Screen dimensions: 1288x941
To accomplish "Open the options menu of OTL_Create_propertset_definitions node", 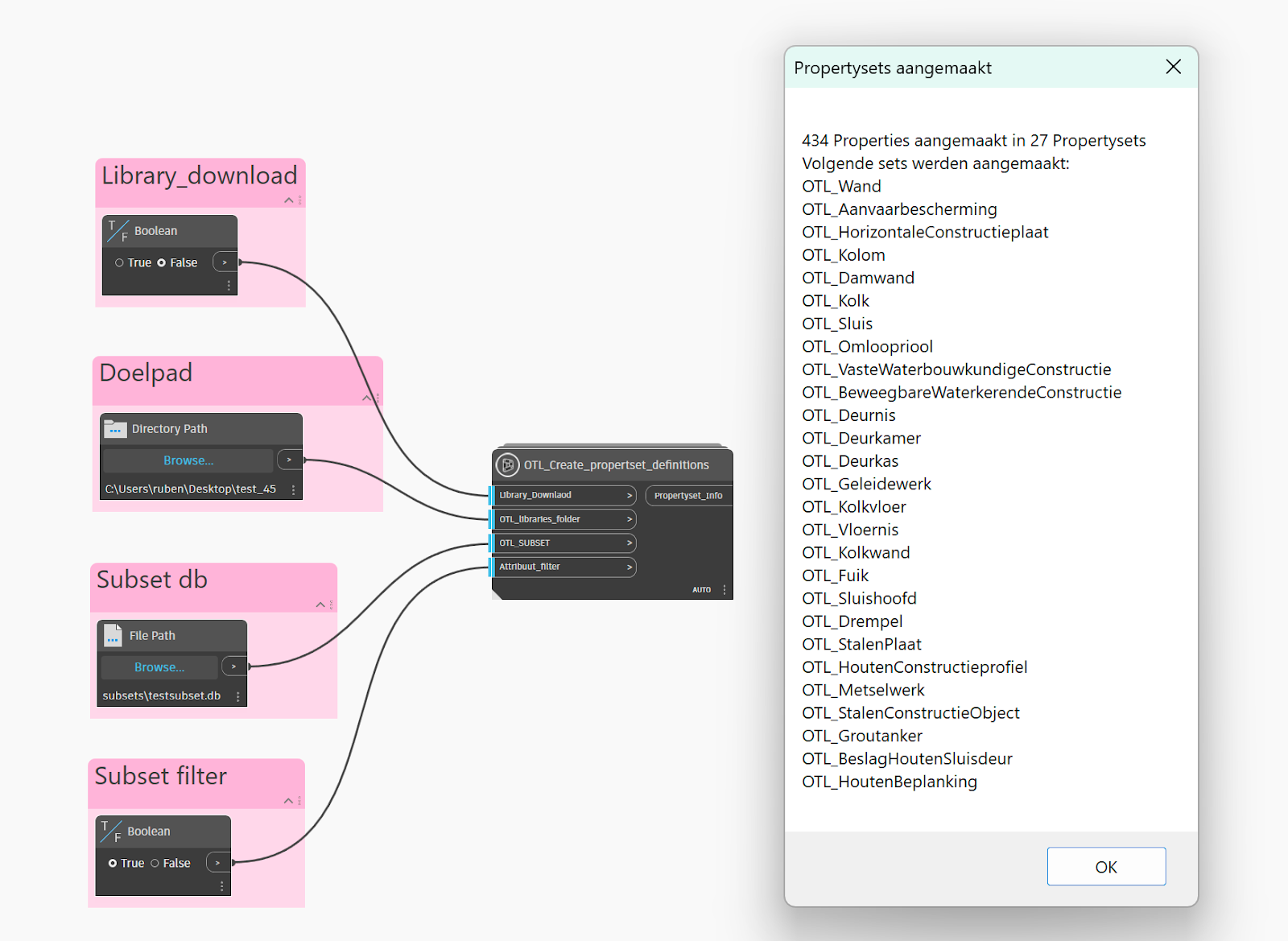I will coord(724,589).
